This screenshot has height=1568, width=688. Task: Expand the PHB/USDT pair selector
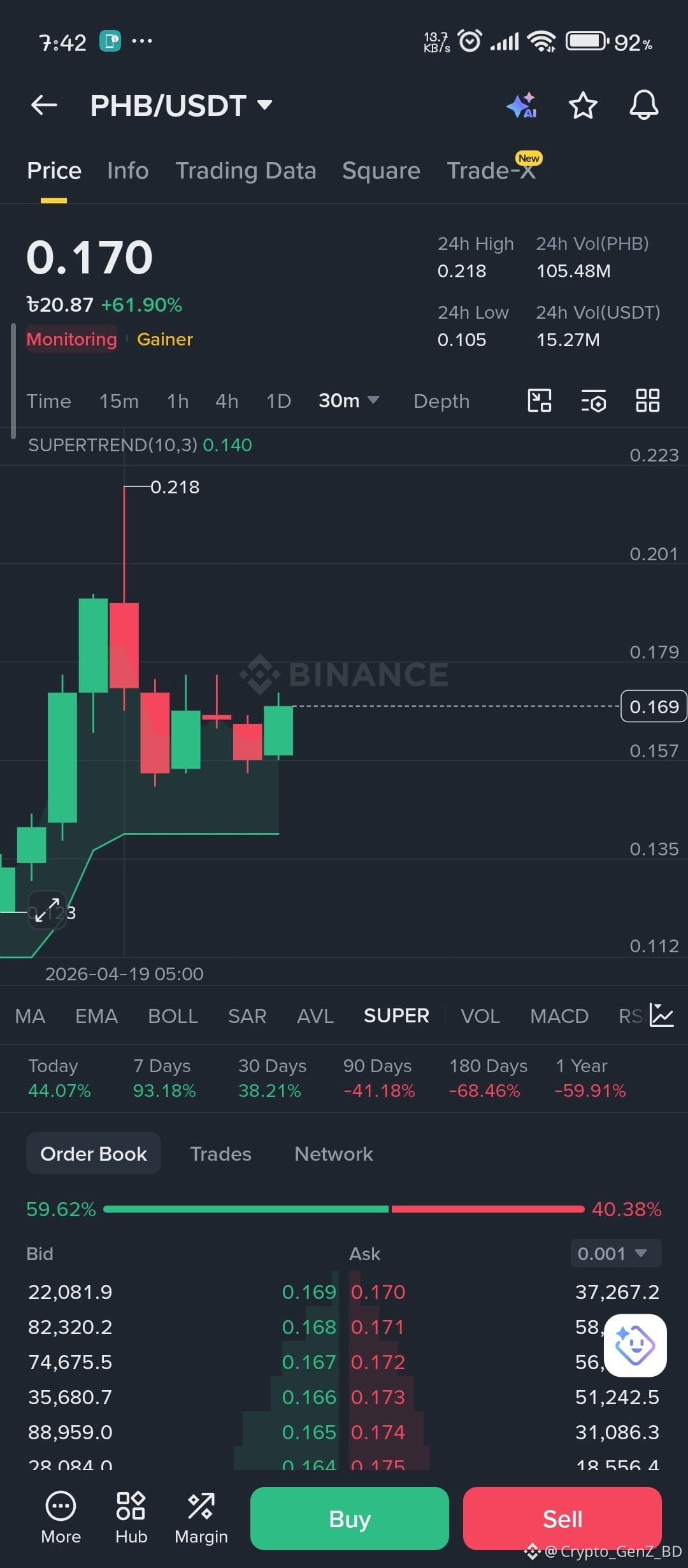[182, 105]
